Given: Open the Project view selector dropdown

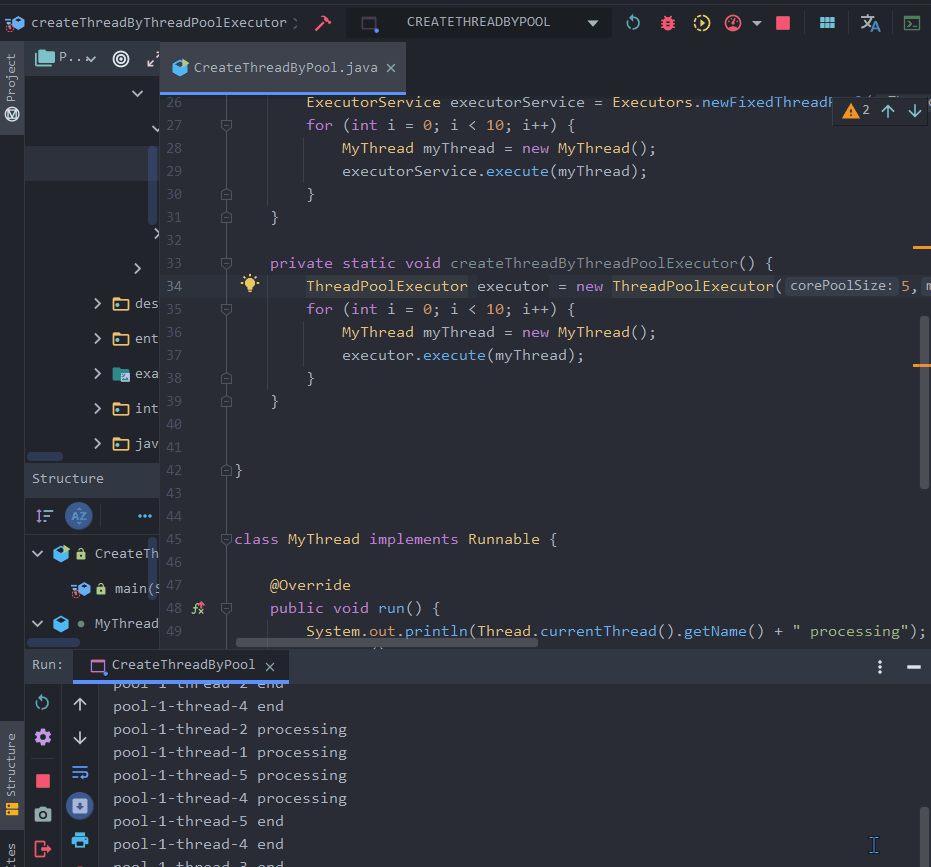Looking at the screenshot, I should click(65, 58).
